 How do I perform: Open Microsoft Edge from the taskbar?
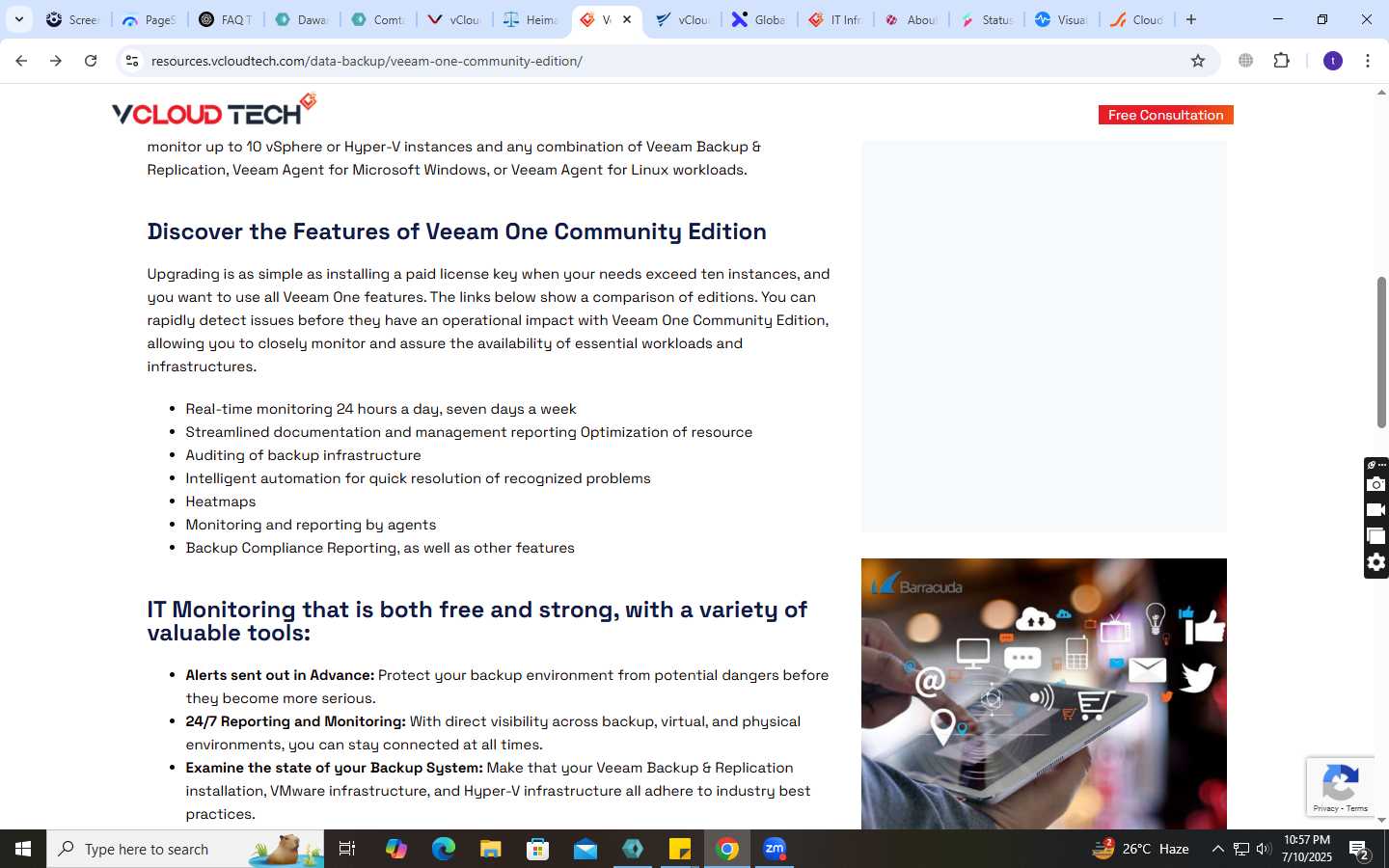(x=443, y=849)
